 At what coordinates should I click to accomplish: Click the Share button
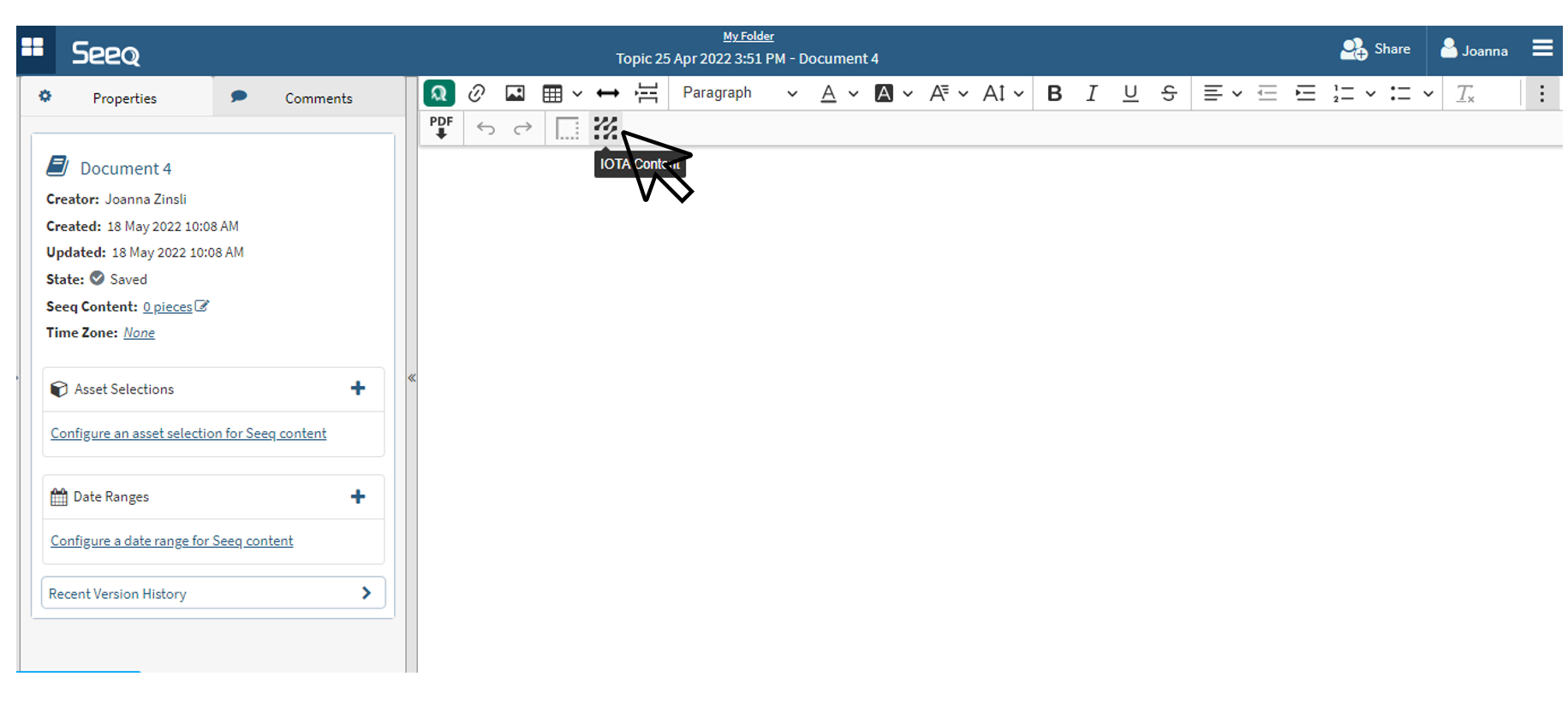(1375, 50)
